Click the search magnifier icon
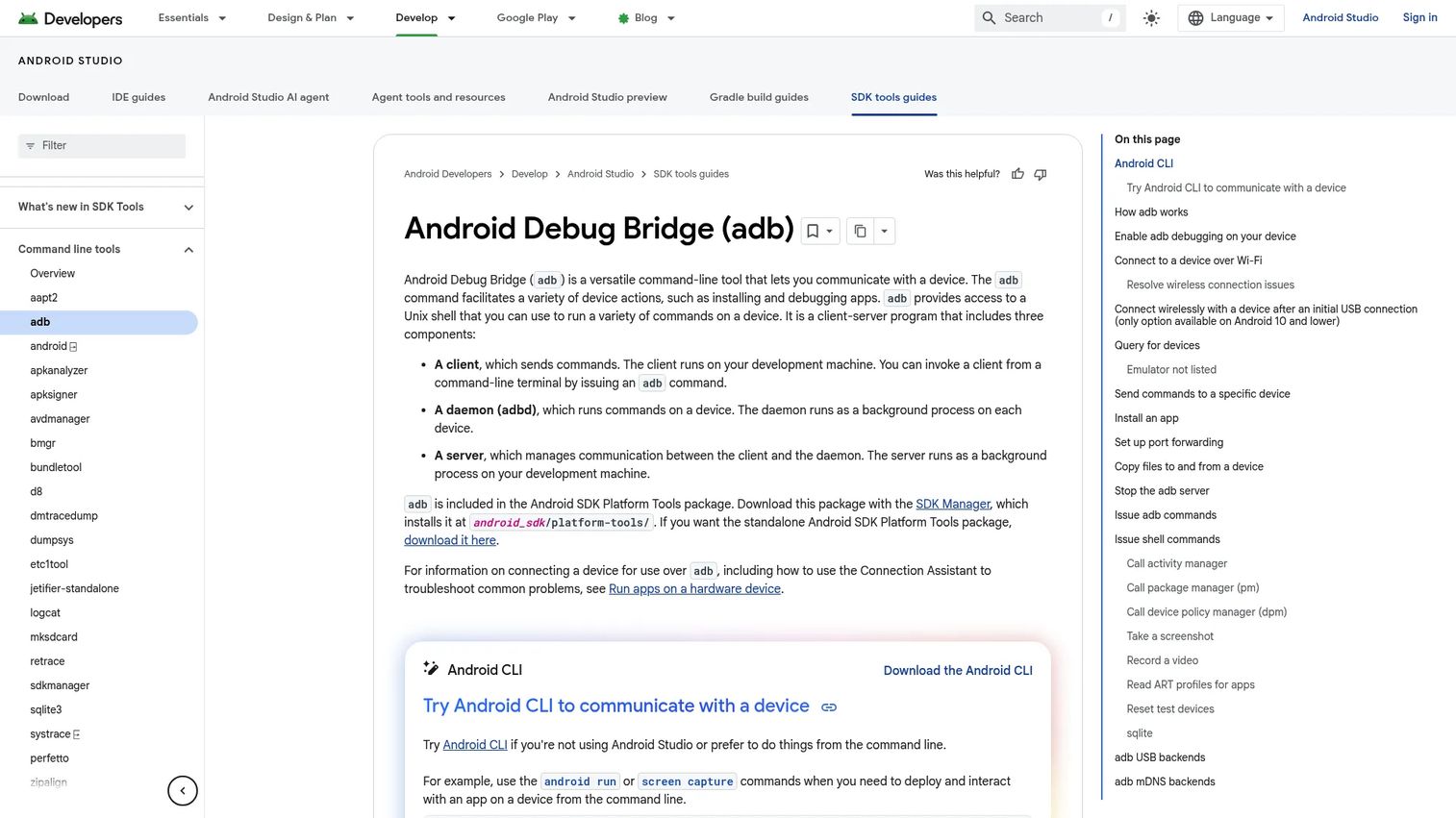Screen dimensions: 1456x818 pyautogui.click(x=989, y=18)
